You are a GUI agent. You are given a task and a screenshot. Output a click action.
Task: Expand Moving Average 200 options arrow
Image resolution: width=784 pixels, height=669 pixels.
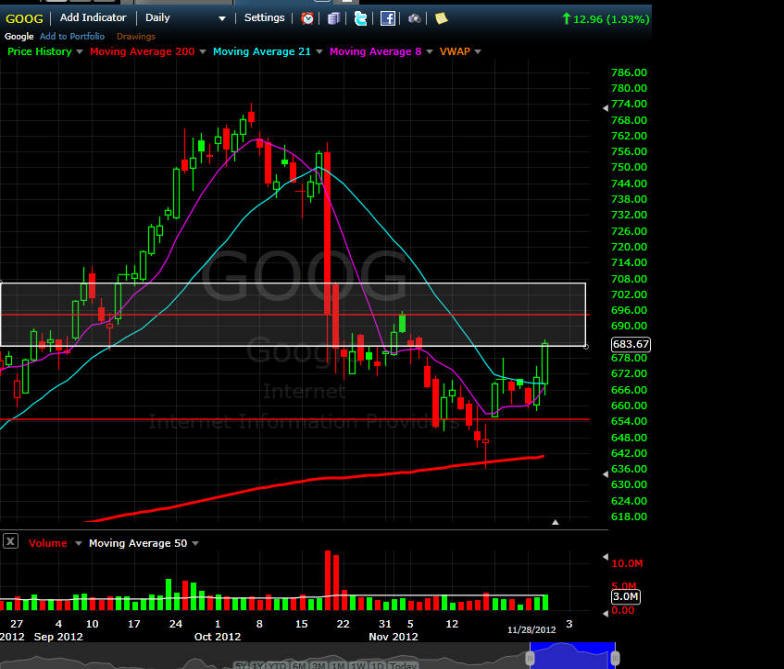pyautogui.click(x=203, y=51)
